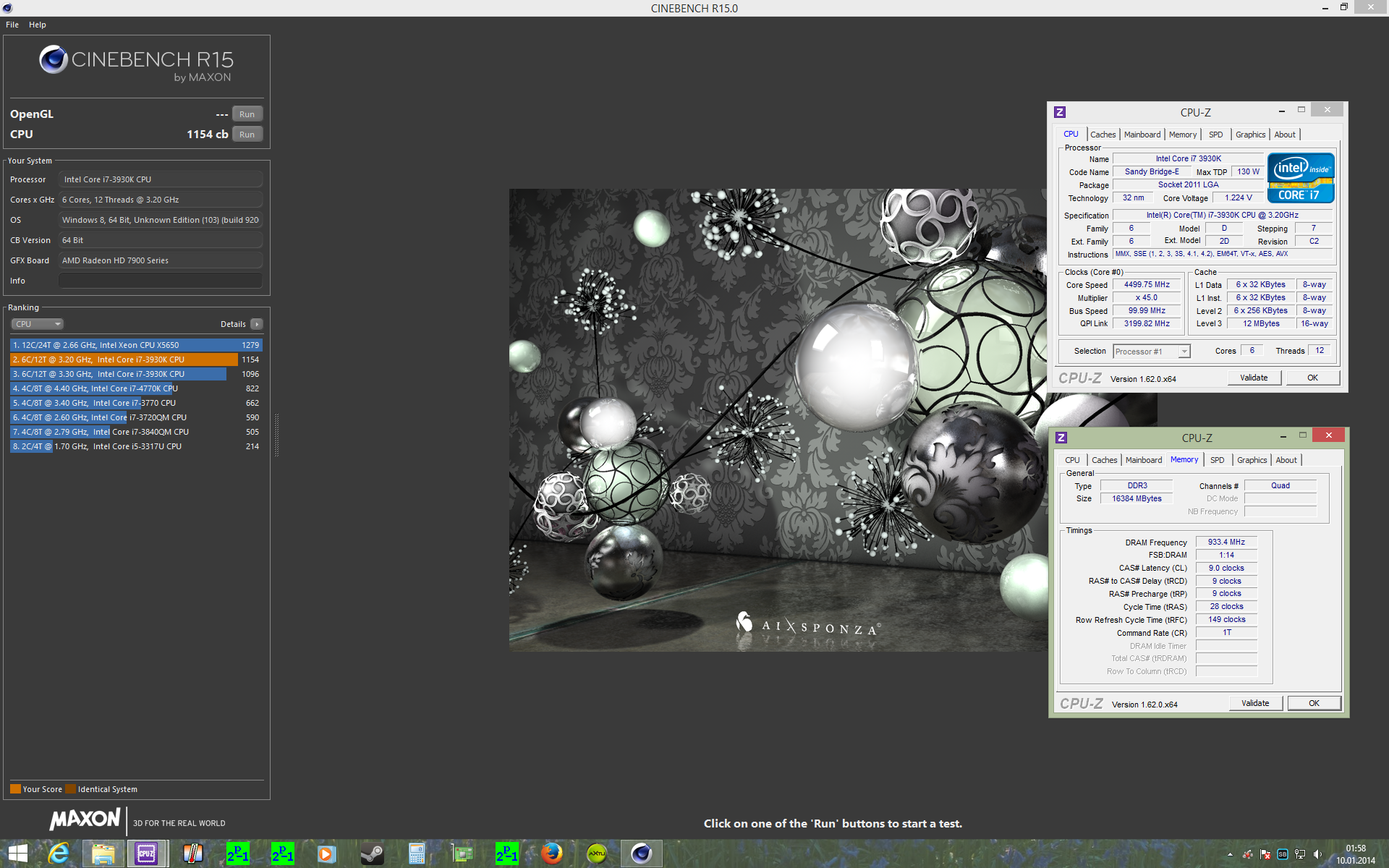Click the CPU-Z title icon in the lower window

(x=1061, y=438)
